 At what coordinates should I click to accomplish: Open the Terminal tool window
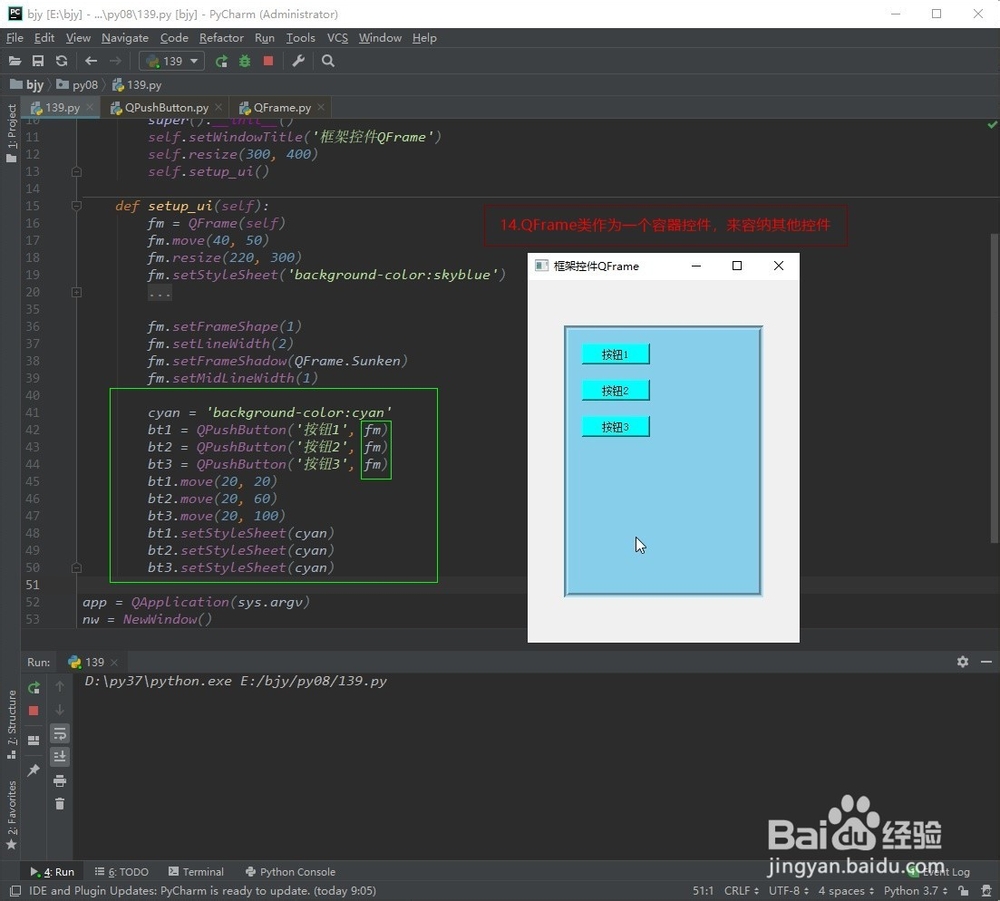tap(196, 872)
